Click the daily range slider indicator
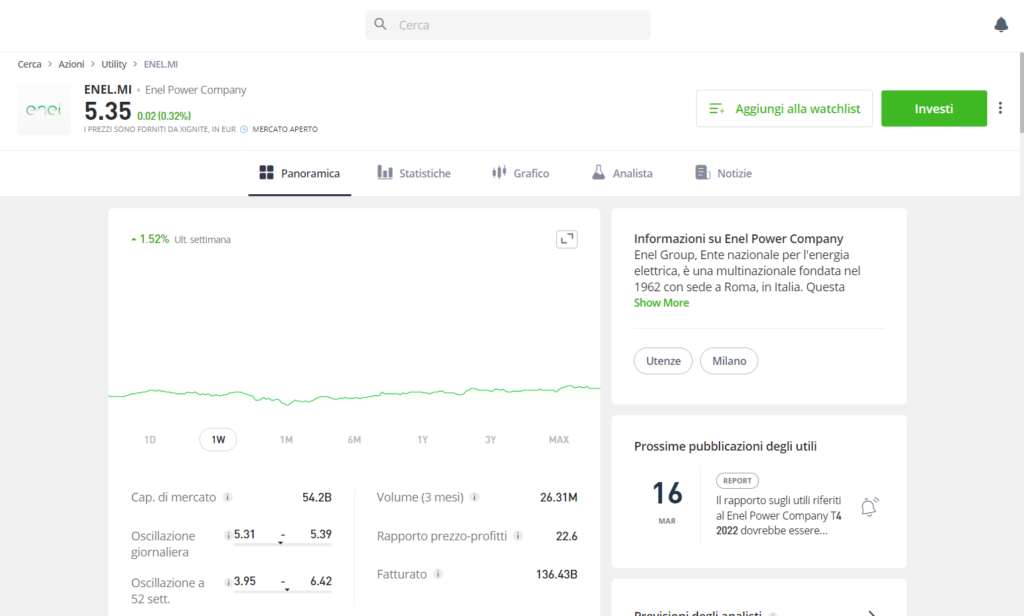This screenshot has height=616, width=1024. click(281, 543)
